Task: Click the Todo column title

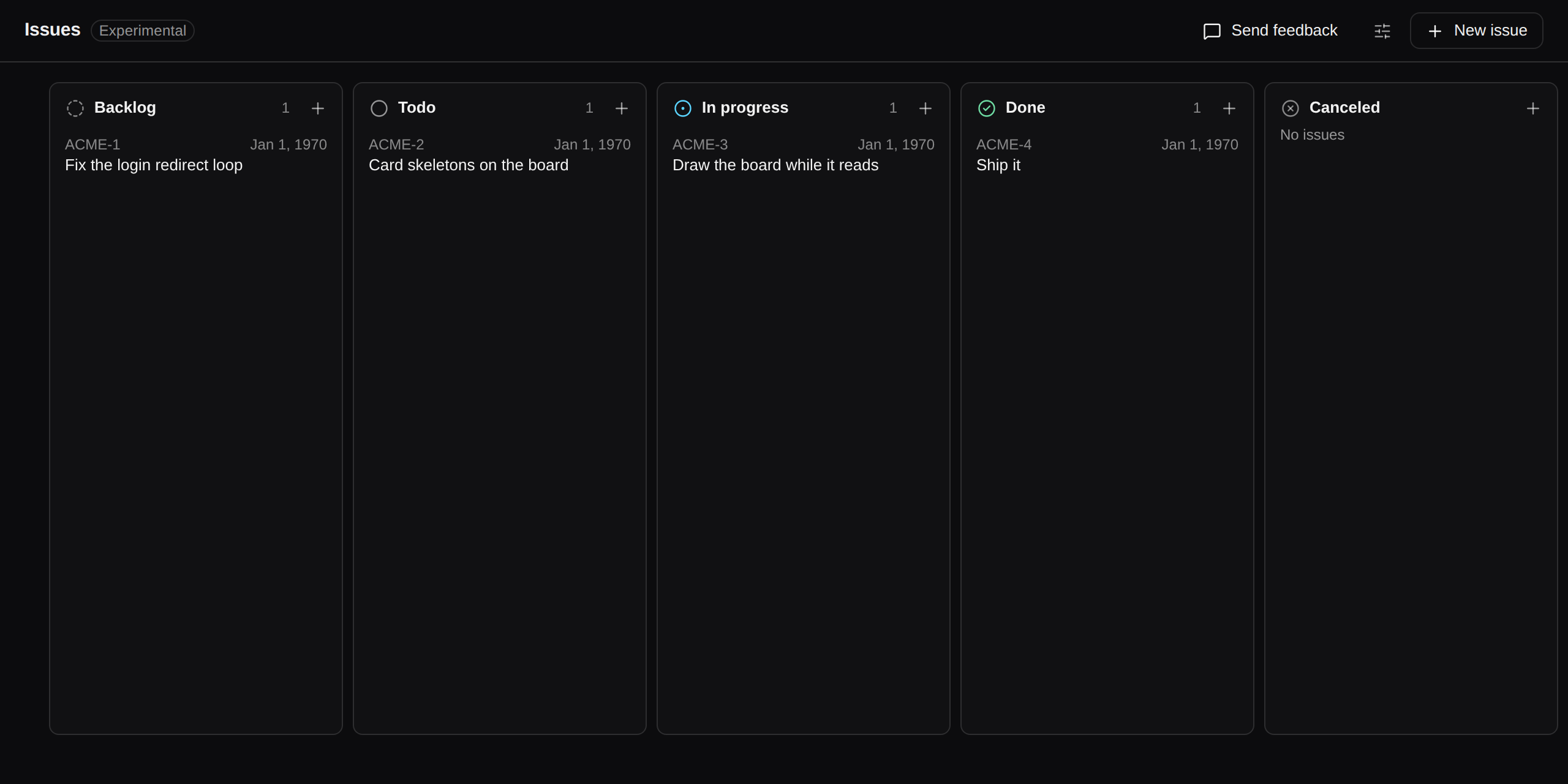Action: coord(417,108)
